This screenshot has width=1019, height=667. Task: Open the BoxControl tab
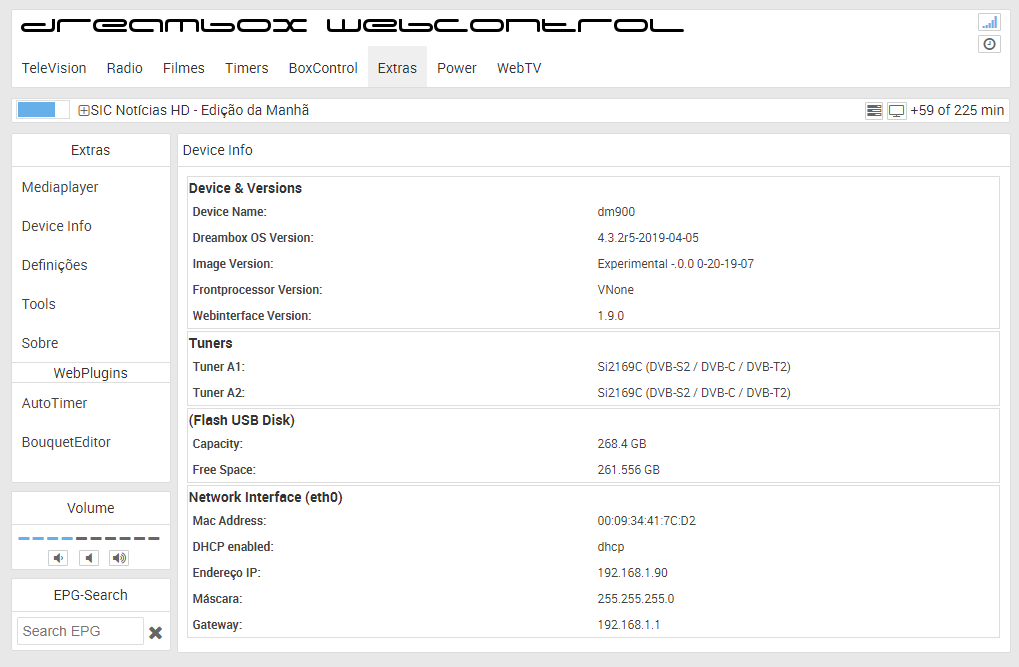[323, 68]
